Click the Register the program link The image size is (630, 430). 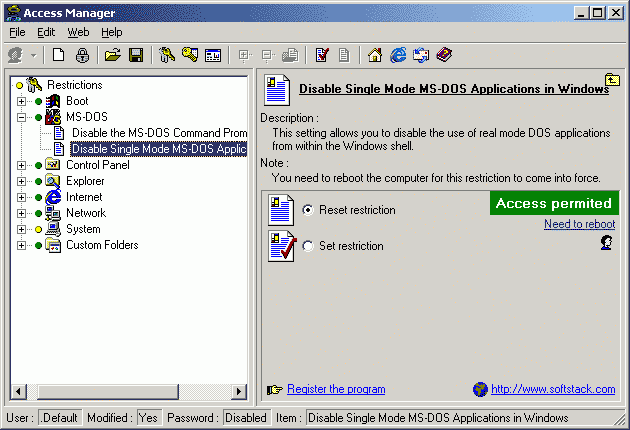(336, 389)
